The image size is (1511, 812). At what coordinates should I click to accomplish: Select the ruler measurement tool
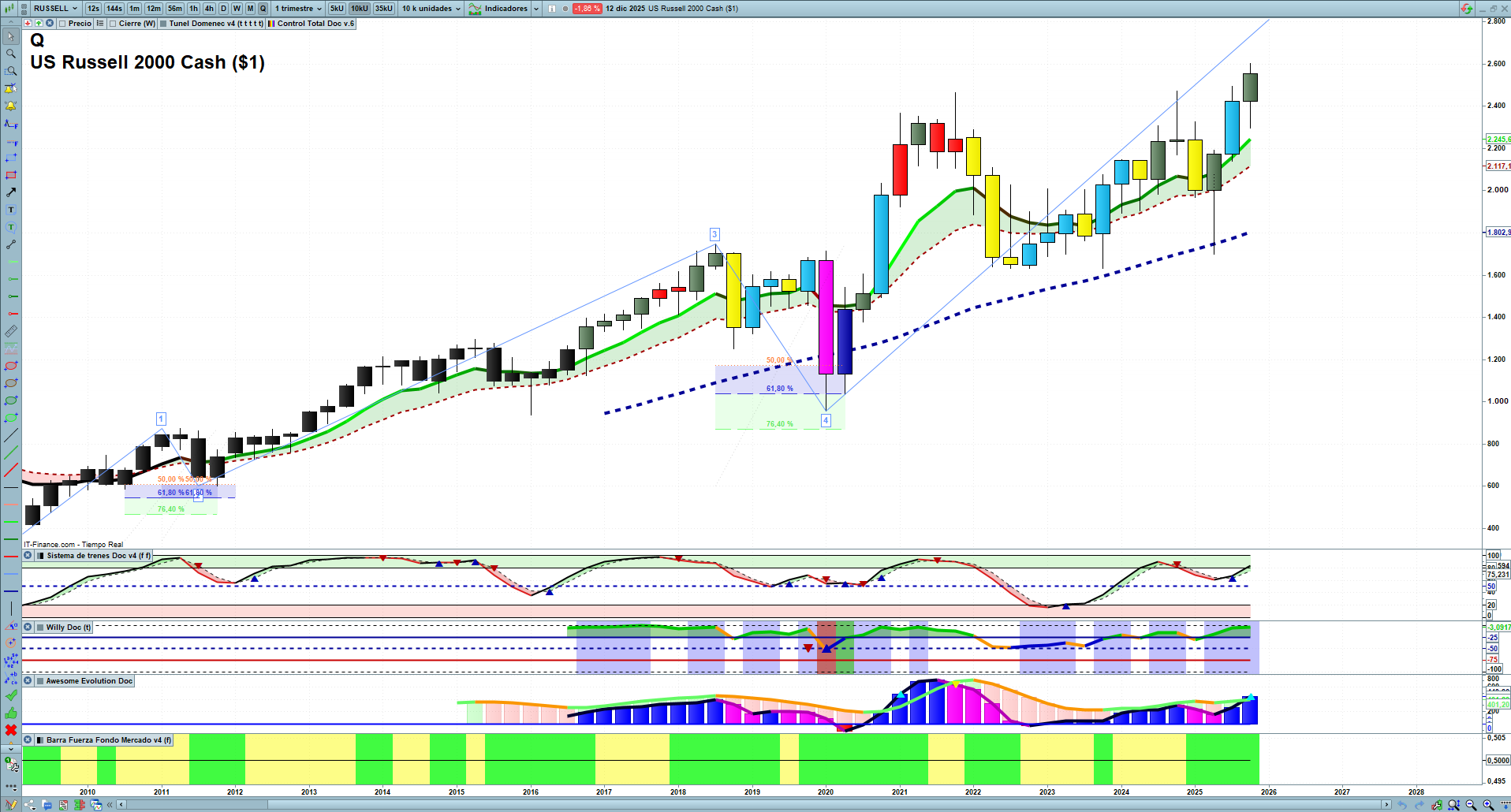(x=11, y=331)
